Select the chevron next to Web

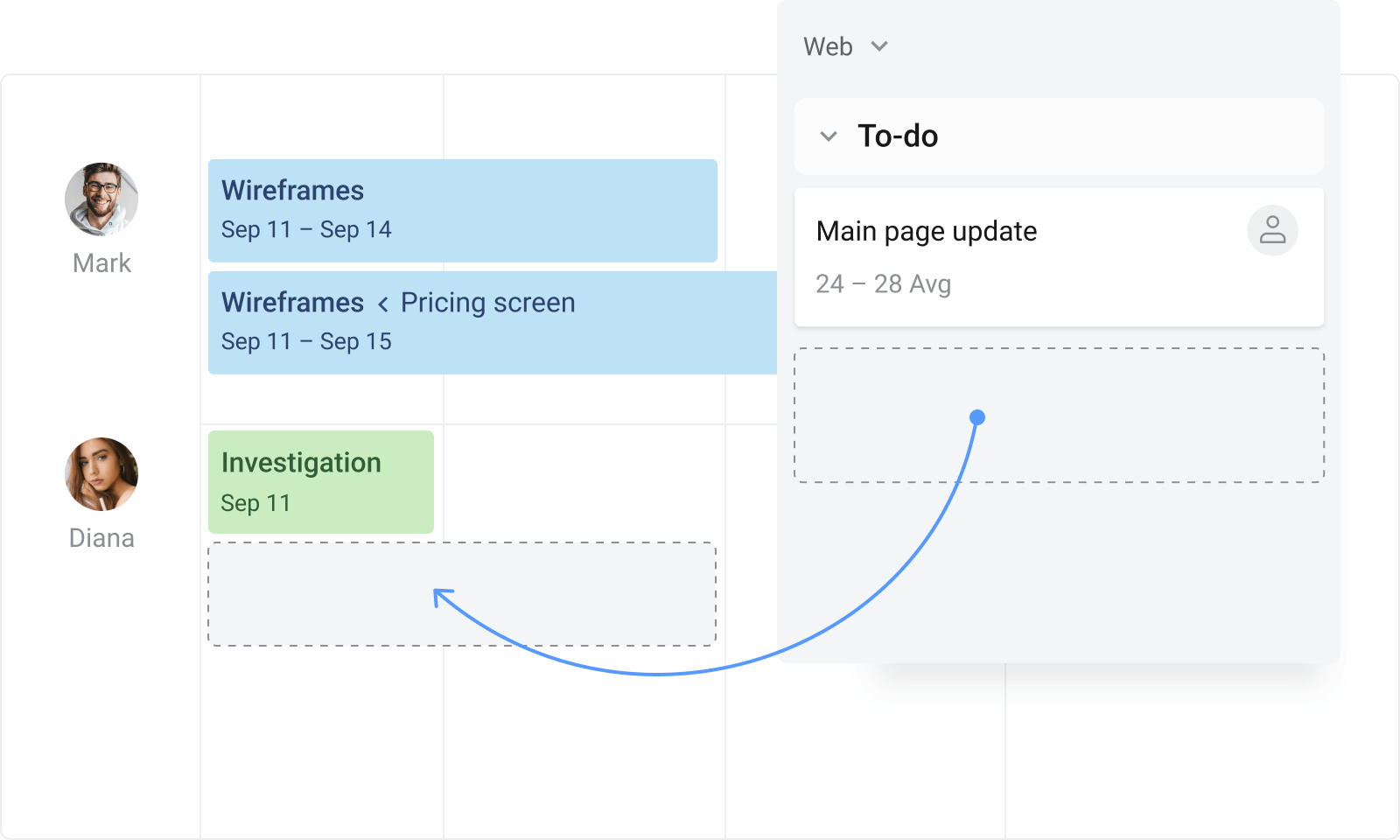point(881,47)
